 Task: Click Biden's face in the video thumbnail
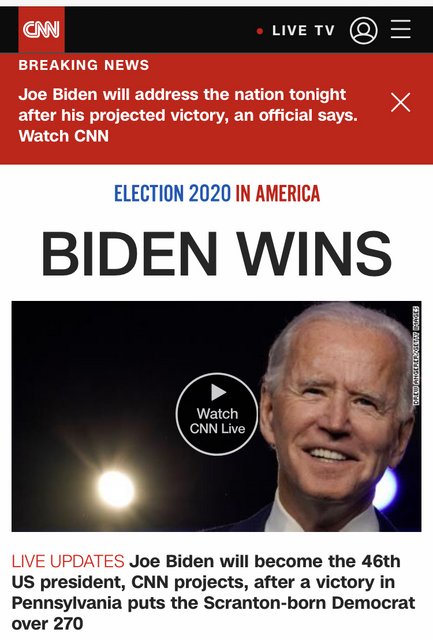click(337, 414)
